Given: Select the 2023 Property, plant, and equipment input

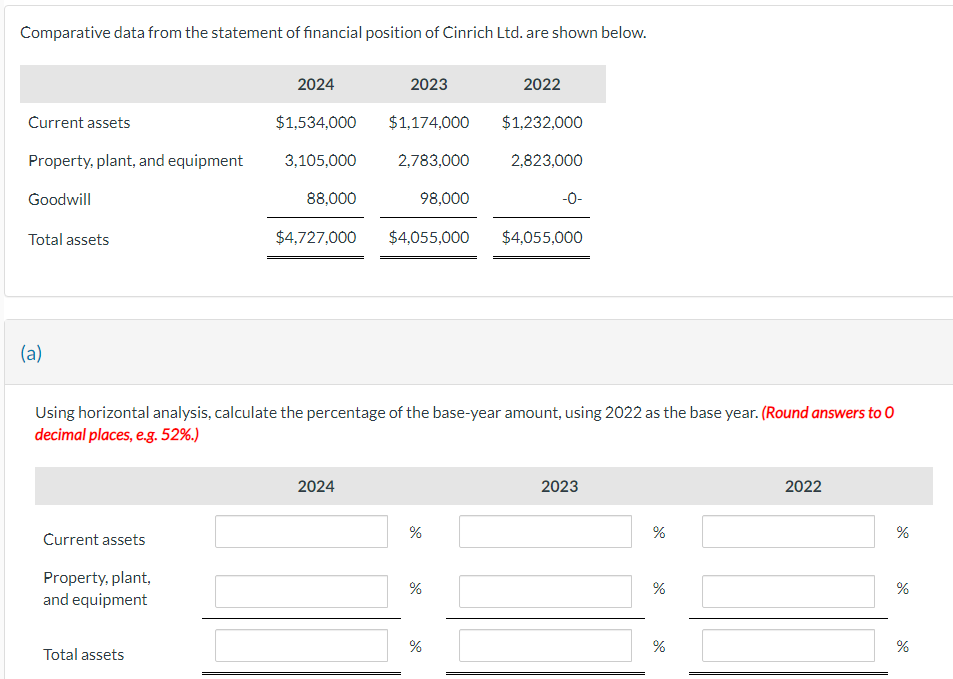Looking at the screenshot, I should (x=545, y=590).
